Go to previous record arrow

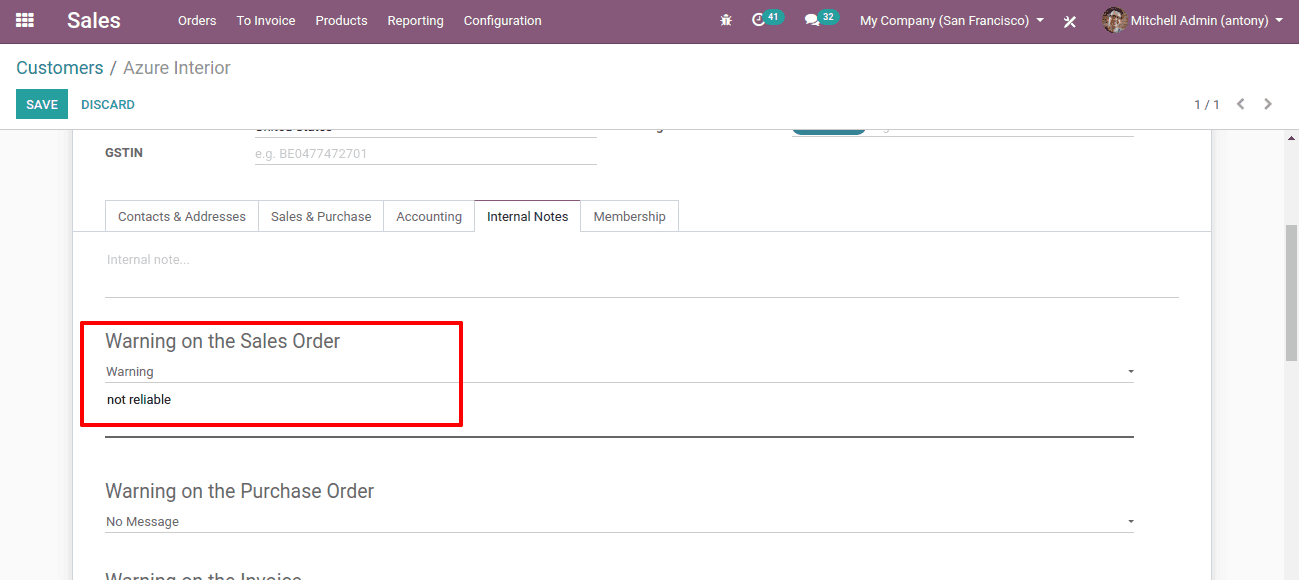coord(1241,104)
